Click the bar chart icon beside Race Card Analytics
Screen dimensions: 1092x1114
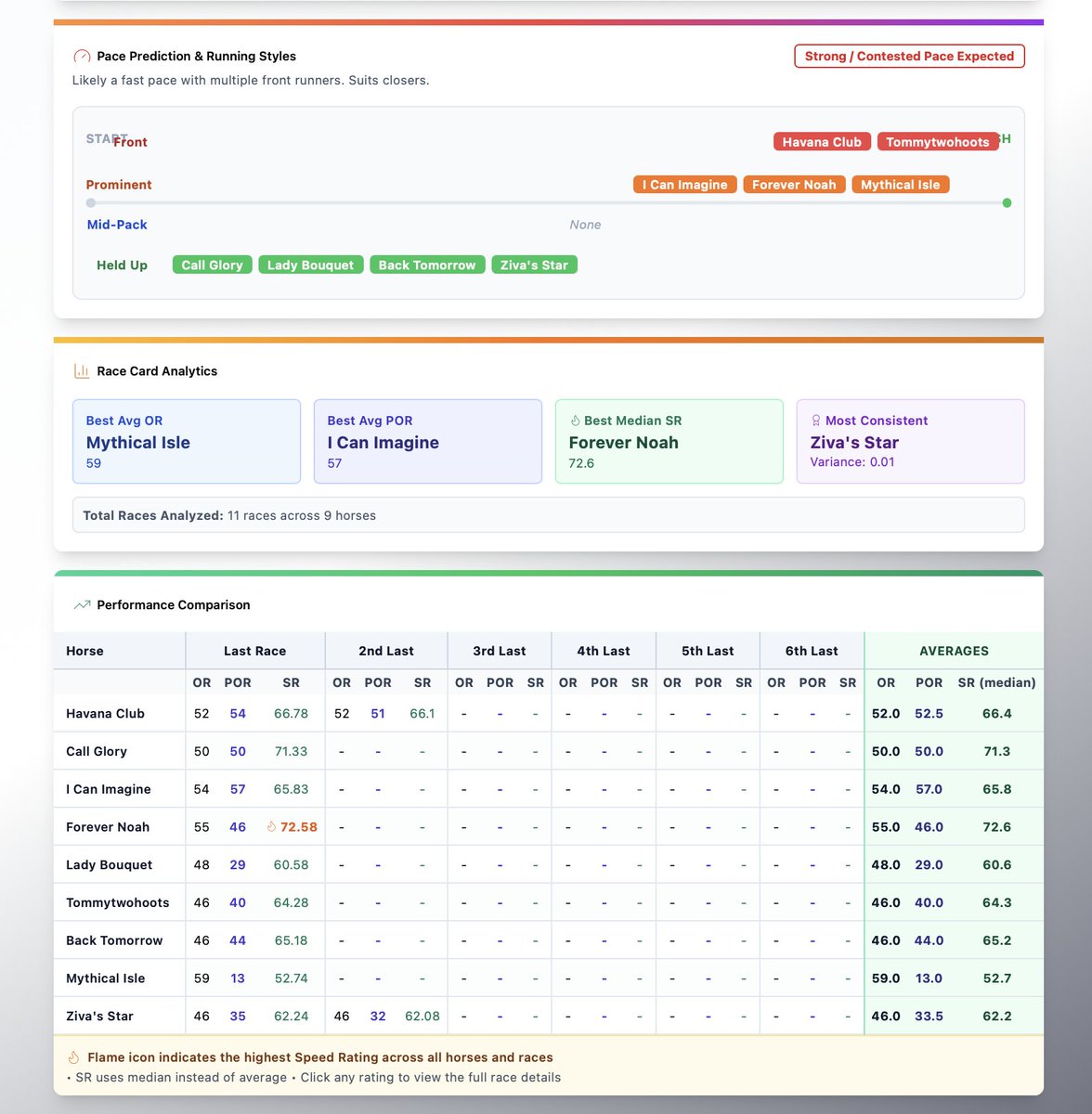point(82,371)
